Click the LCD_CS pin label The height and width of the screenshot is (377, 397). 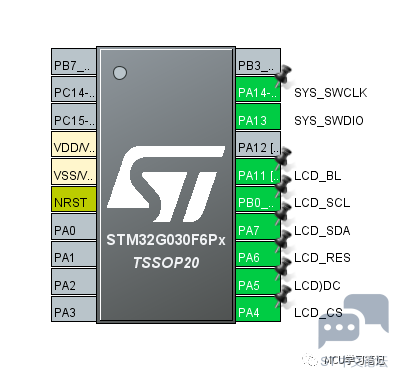click(318, 313)
